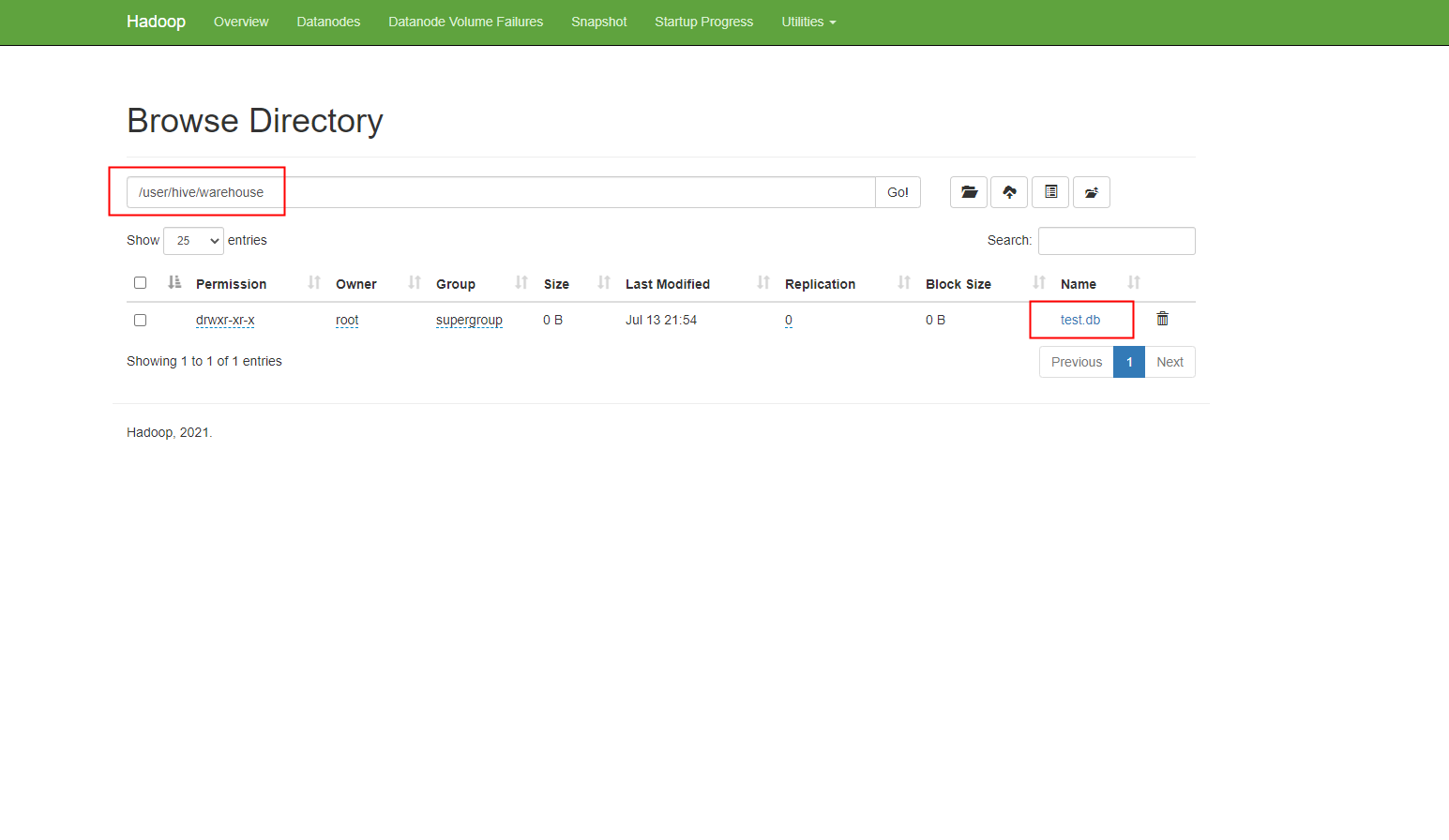The width and height of the screenshot is (1449, 840).
Task: Click the Size cell showing 0 B
Action: click(x=552, y=320)
